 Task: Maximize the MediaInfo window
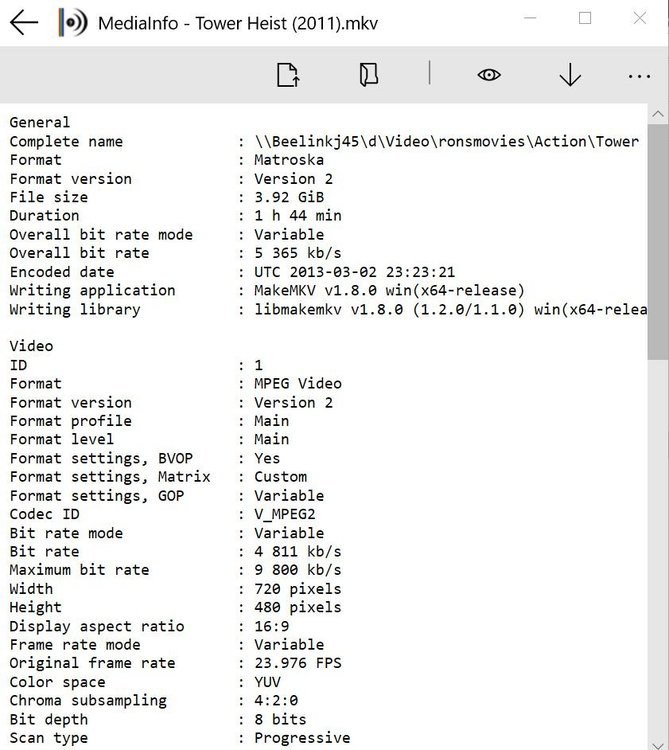tap(585, 18)
